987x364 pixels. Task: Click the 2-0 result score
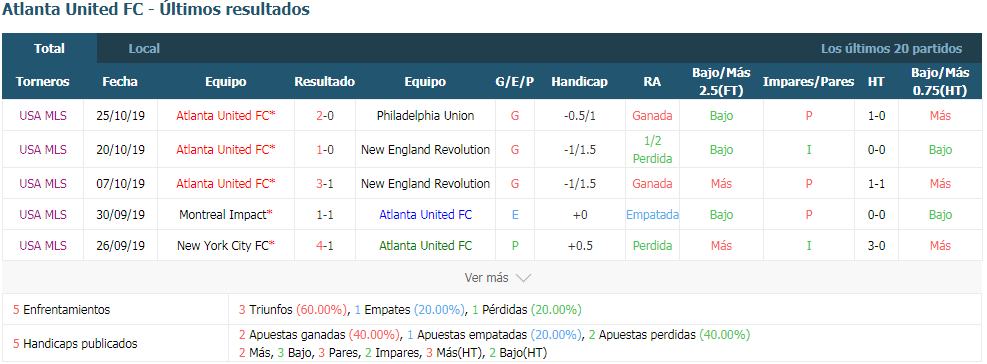click(325, 116)
